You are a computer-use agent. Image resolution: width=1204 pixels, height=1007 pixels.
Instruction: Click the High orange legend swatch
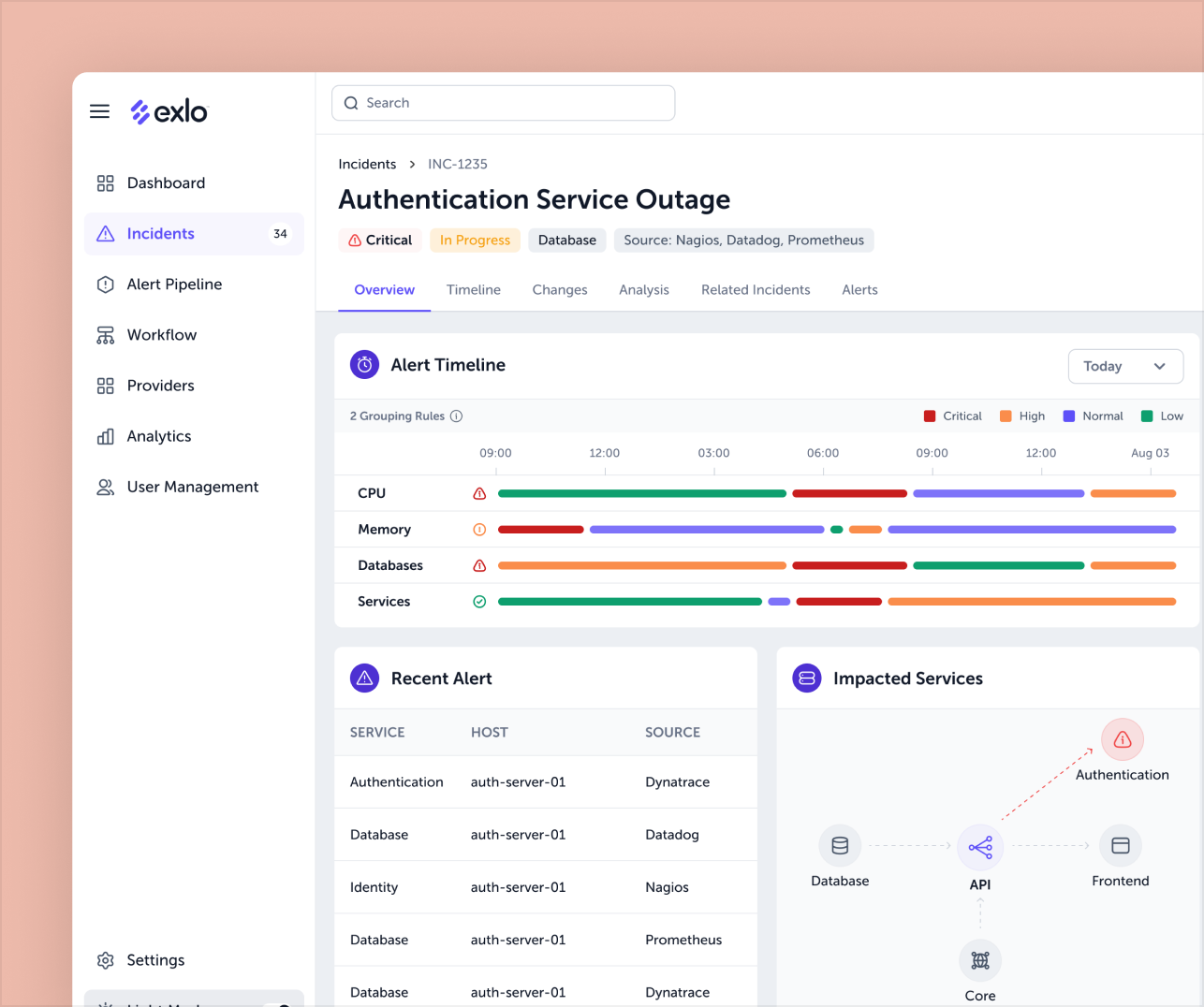(x=1006, y=416)
